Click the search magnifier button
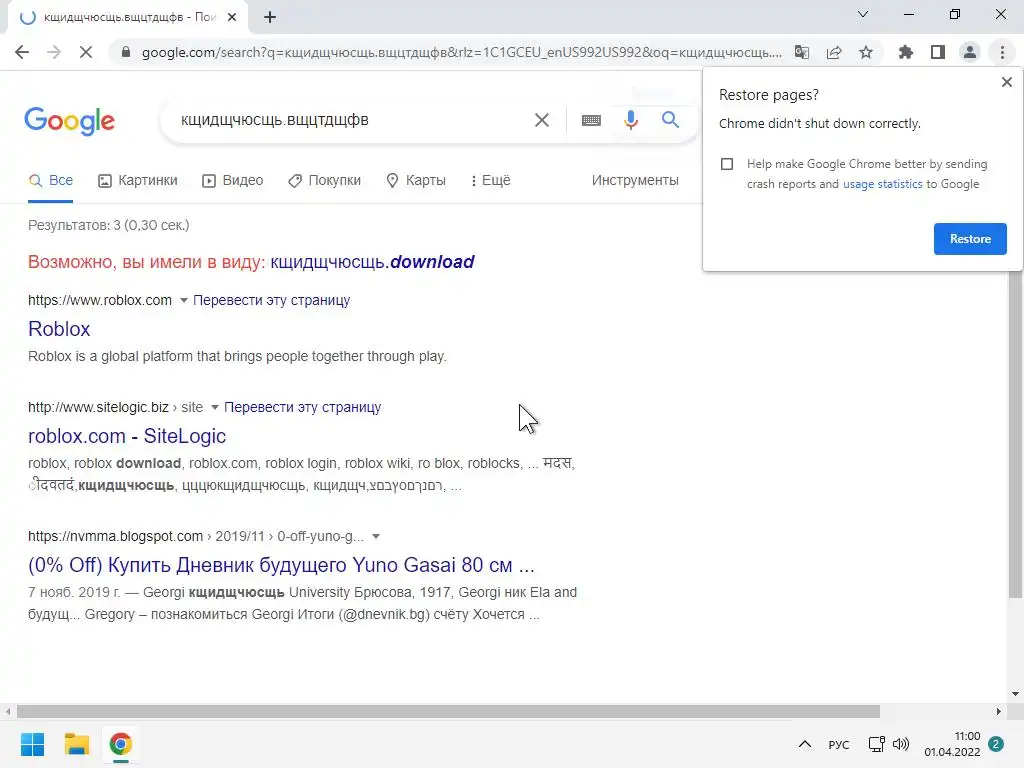 (x=670, y=120)
